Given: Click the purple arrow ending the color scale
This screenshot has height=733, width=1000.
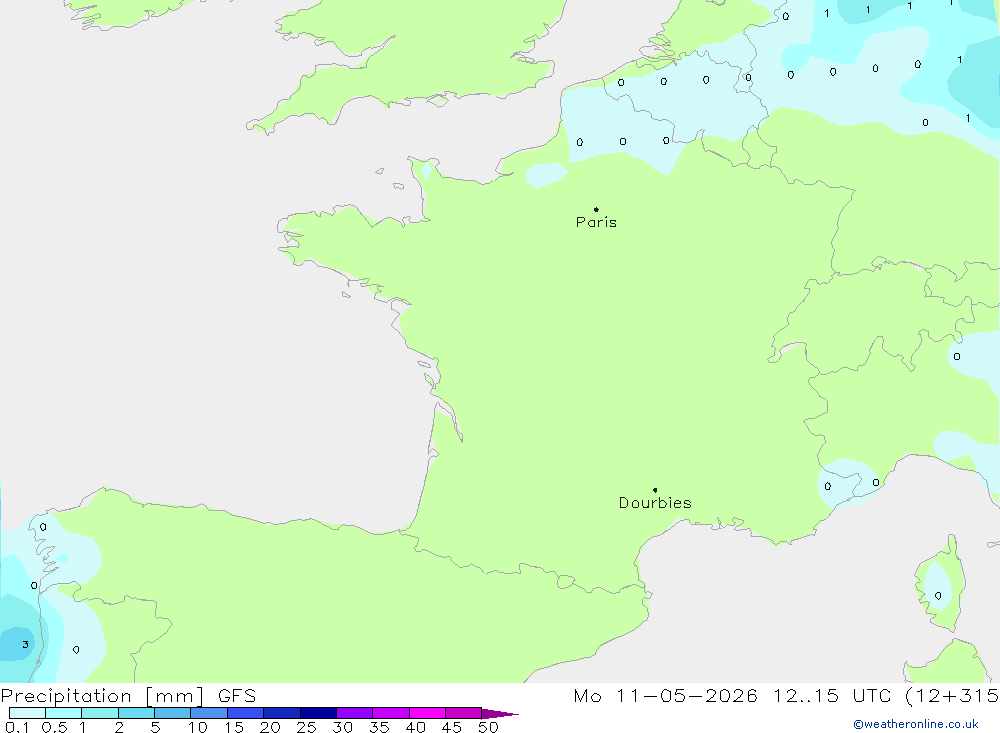Looking at the screenshot, I should [500, 713].
